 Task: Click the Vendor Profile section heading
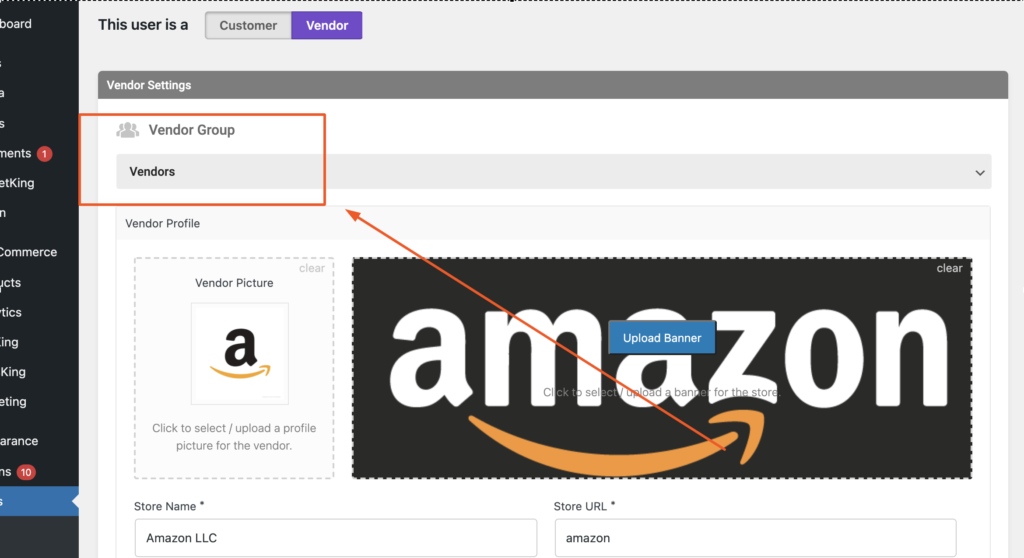163,223
